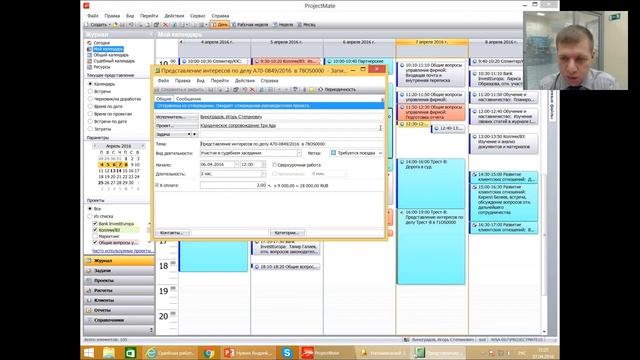Screen dimensions: 640x360
Task: Switch calendar to Рабочая неделя view
Action: pos(250,25)
